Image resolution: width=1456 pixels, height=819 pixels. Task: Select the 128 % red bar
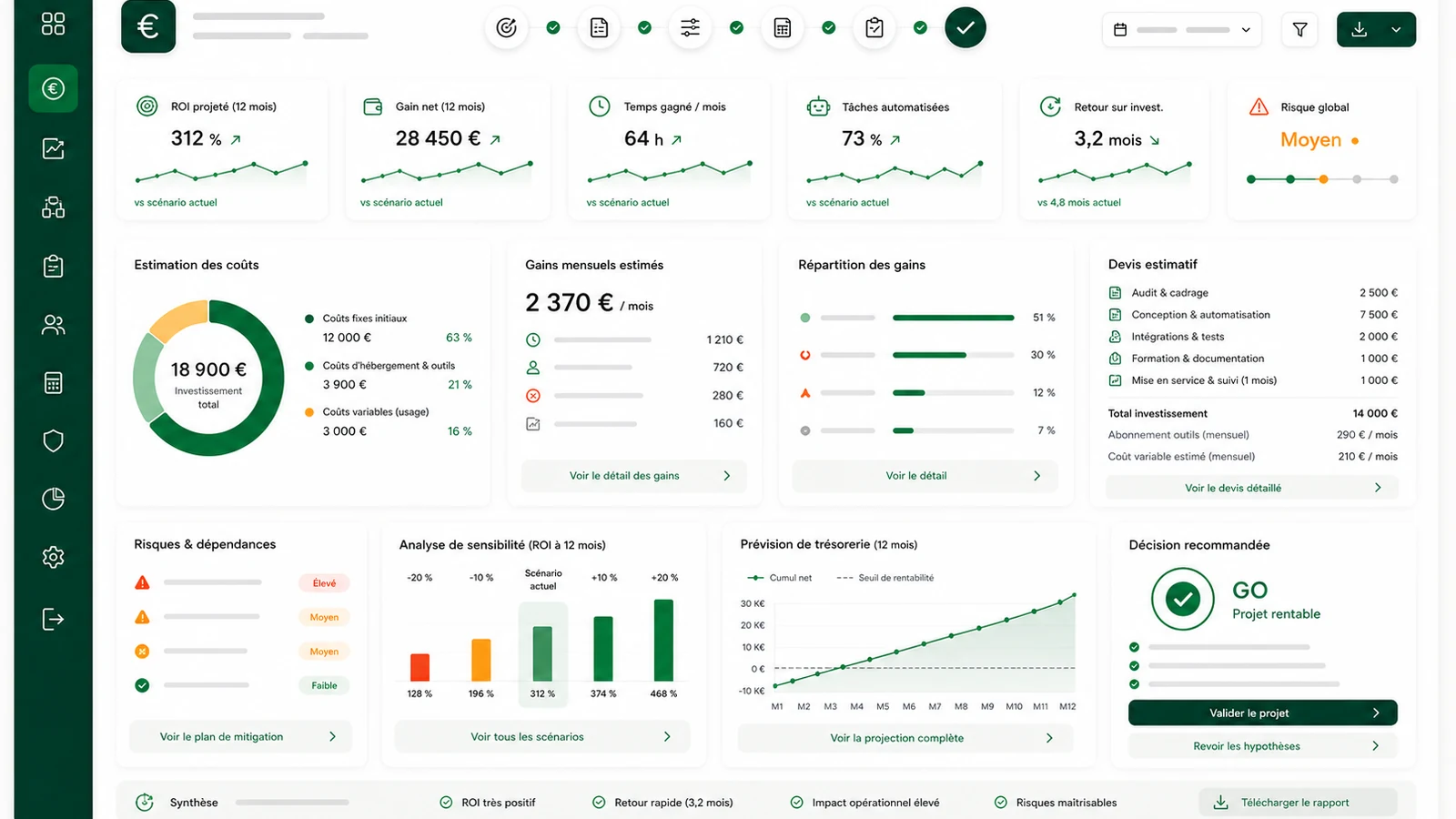(420, 667)
